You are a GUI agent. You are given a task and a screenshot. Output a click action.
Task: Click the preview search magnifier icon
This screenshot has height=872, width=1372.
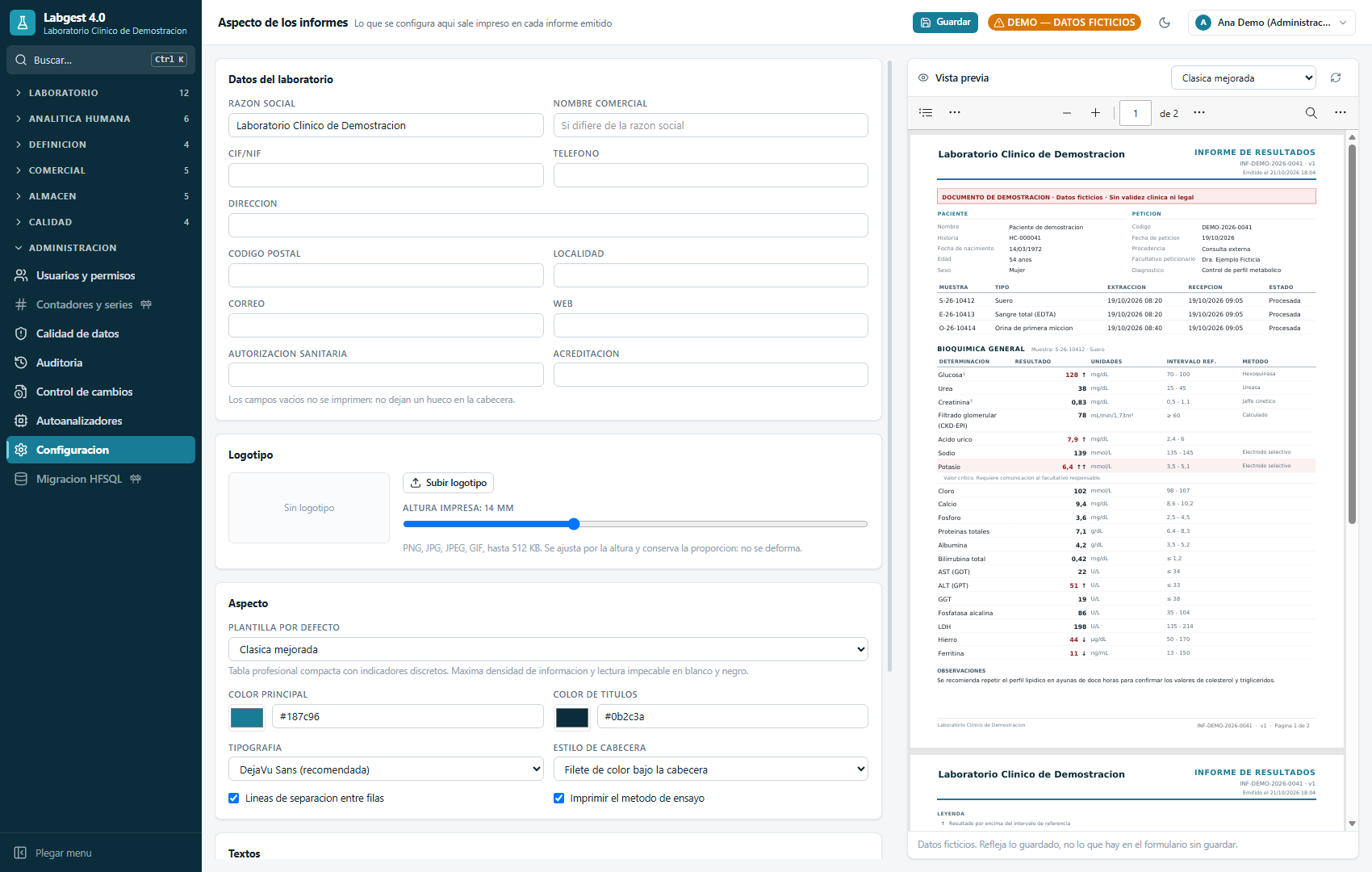click(x=1311, y=113)
